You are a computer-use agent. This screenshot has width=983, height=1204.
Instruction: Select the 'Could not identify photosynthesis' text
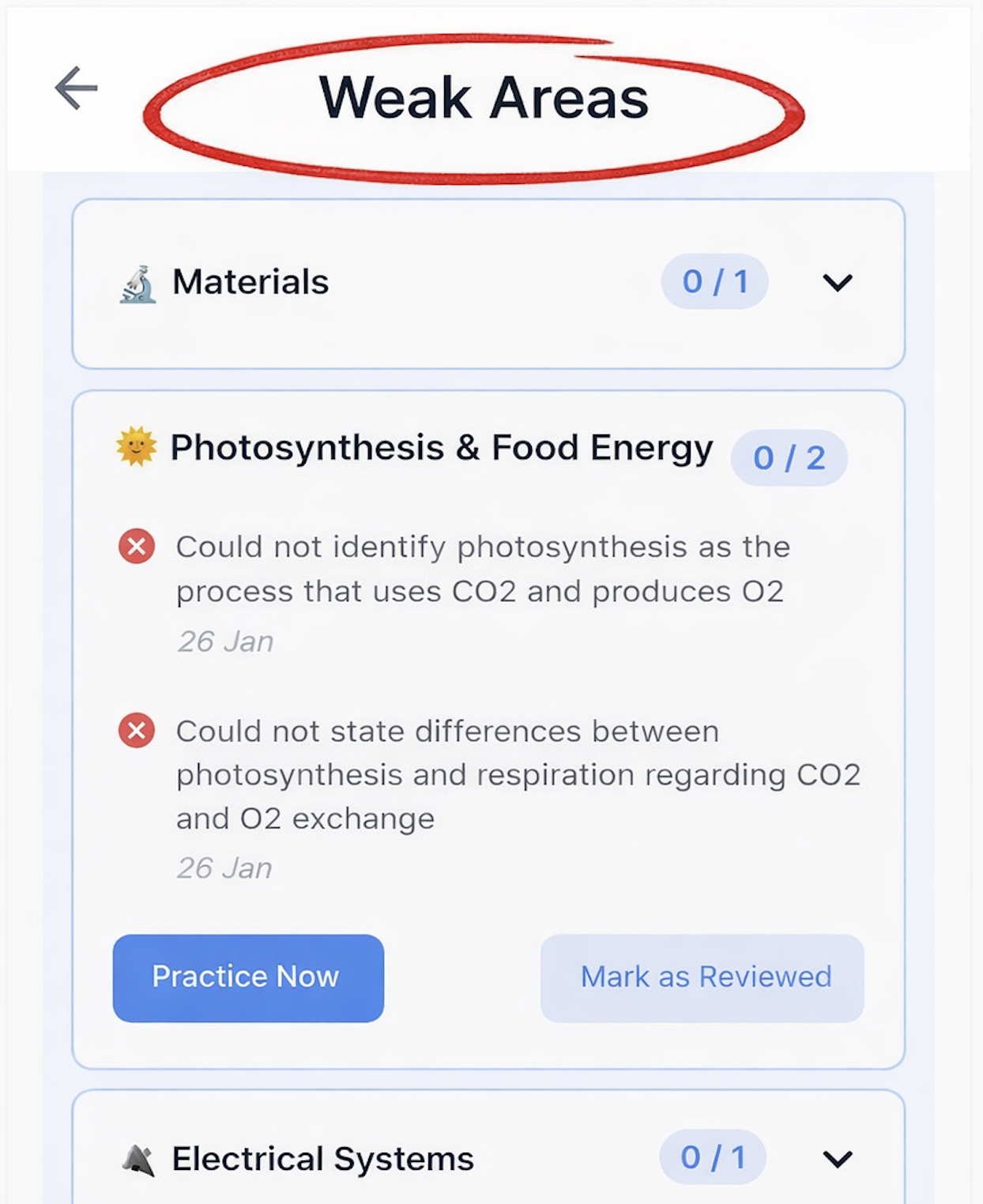(482, 569)
